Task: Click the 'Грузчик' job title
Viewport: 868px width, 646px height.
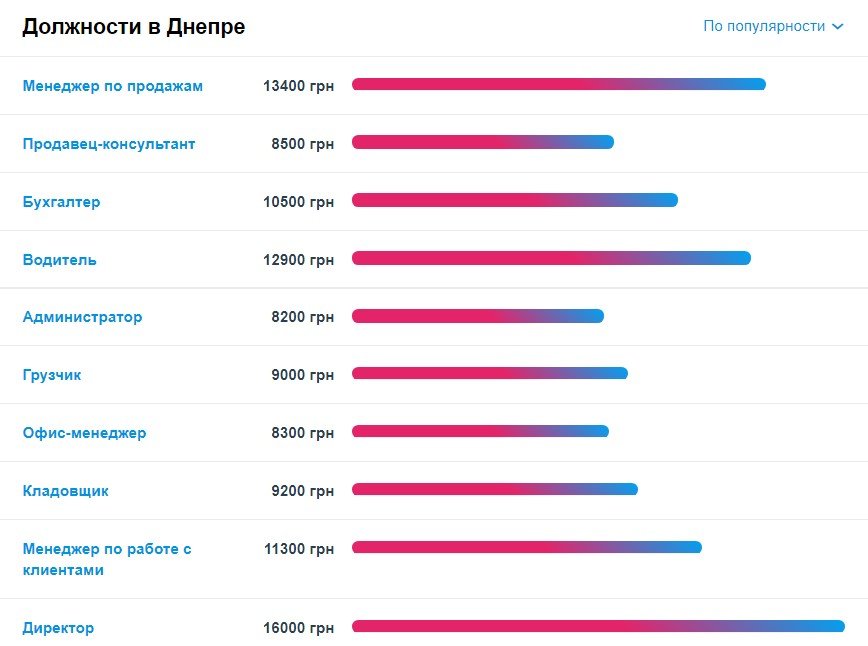Action: pos(52,375)
